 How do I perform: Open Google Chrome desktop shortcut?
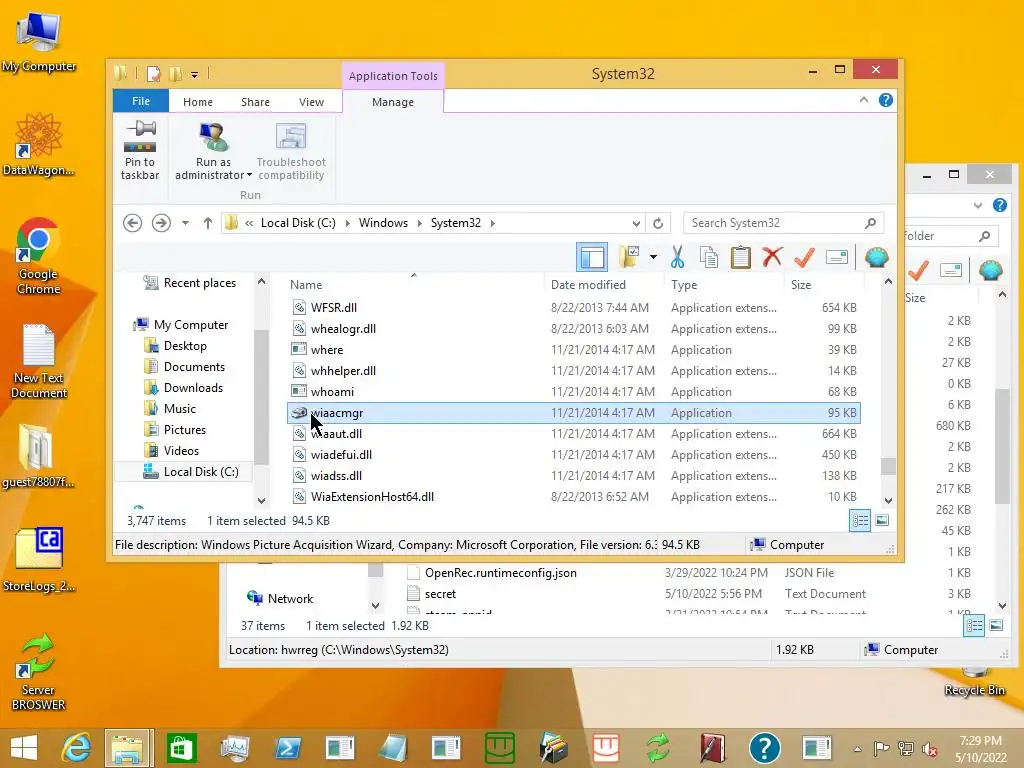click(38, 256)
